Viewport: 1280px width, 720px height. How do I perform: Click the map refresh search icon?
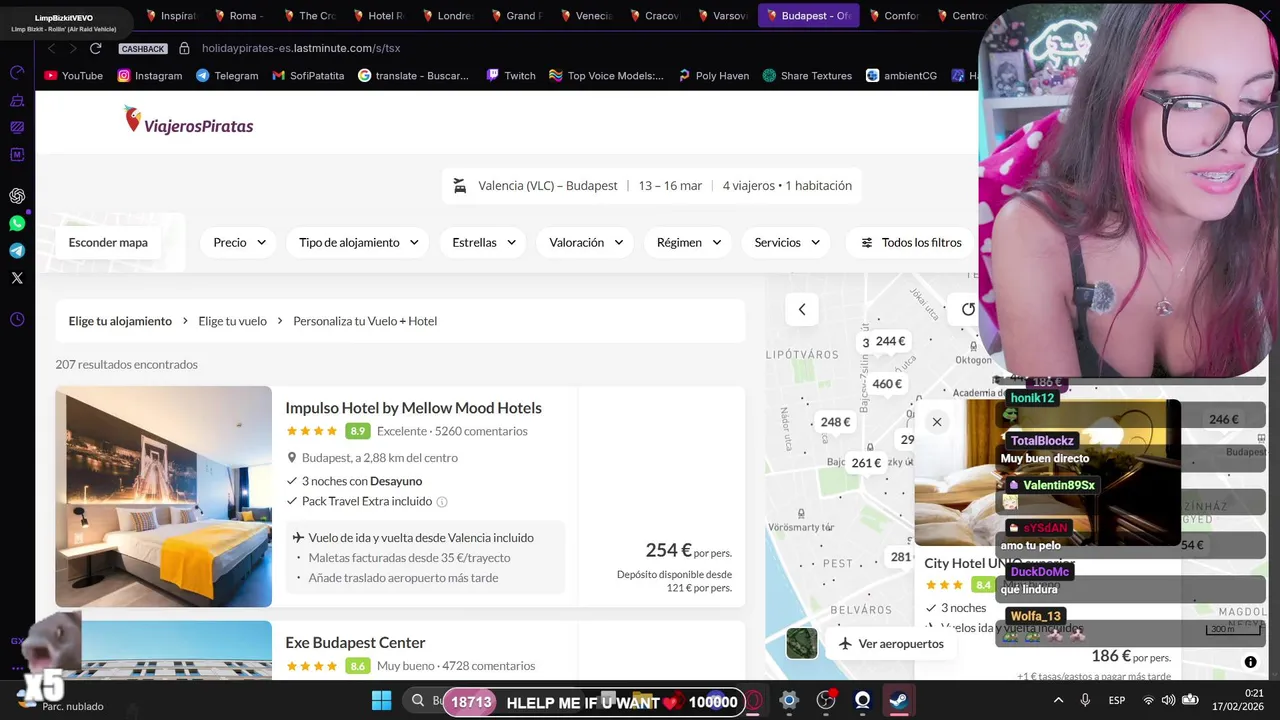967,309
